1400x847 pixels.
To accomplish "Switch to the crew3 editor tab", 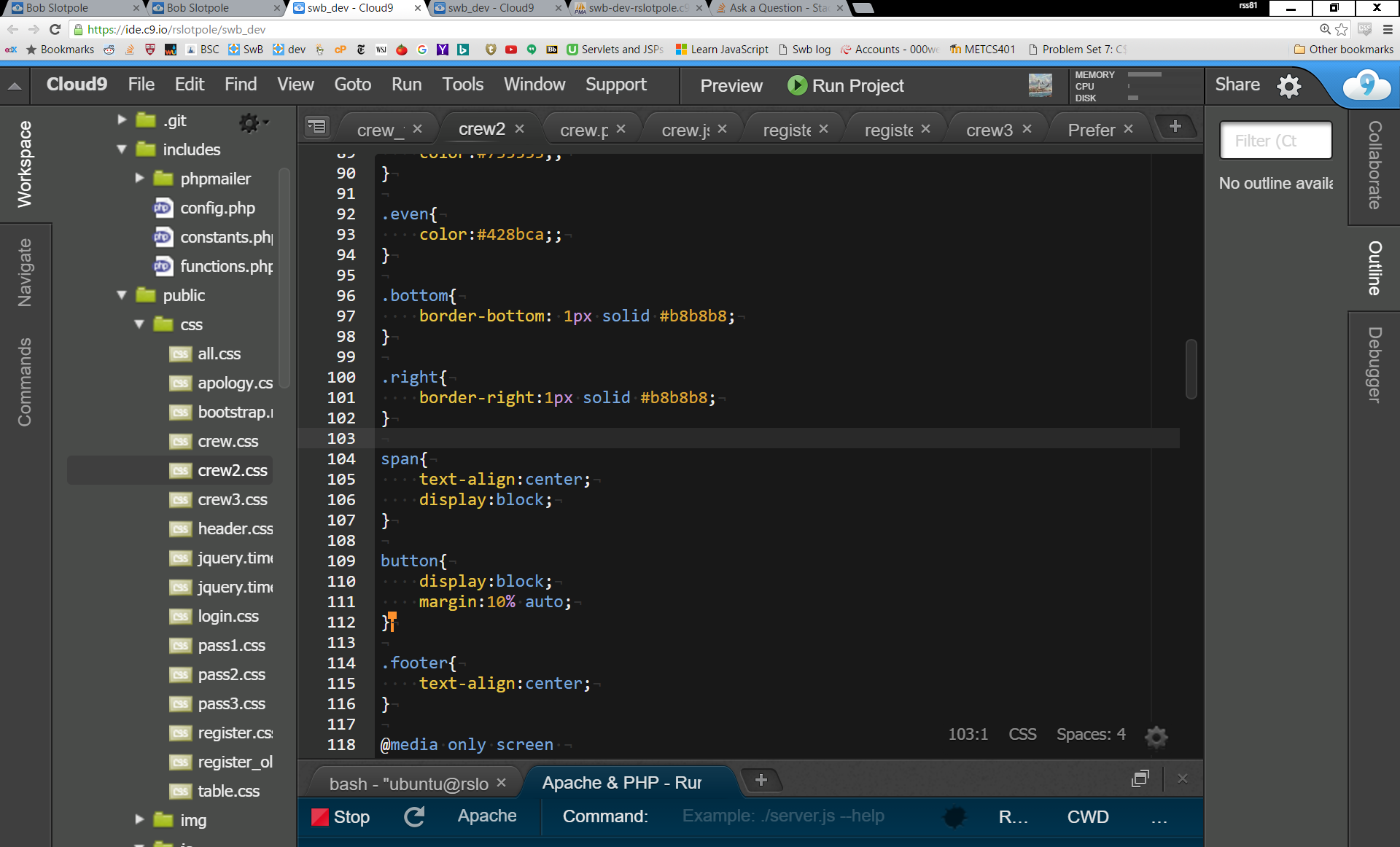I will click(989, 130).
